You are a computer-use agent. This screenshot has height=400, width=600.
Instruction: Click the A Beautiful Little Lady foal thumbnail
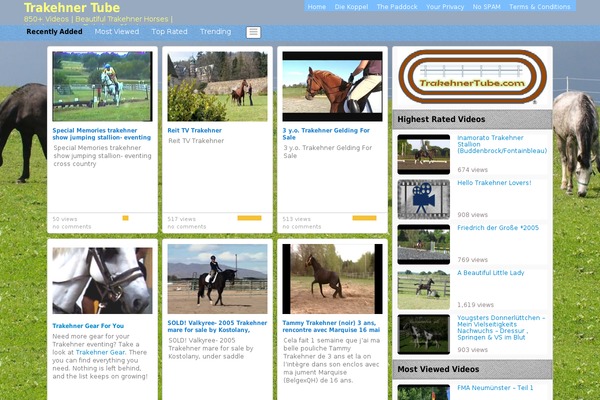click(424, 289)
